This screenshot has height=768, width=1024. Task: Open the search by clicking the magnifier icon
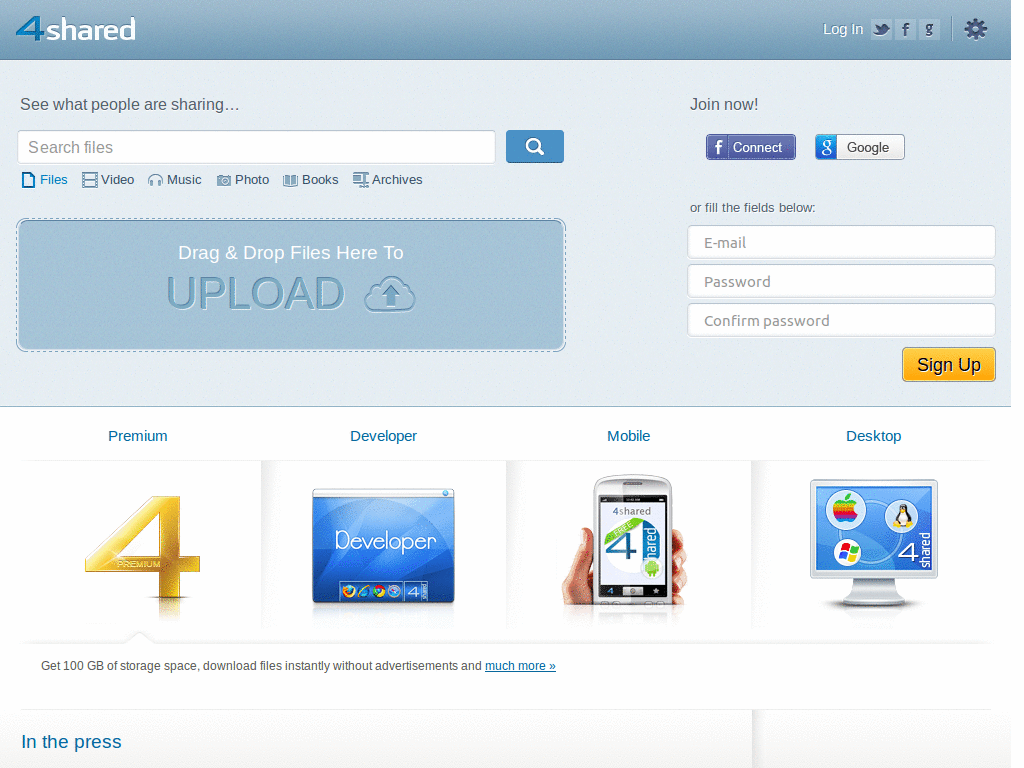(x=534, y=146)
